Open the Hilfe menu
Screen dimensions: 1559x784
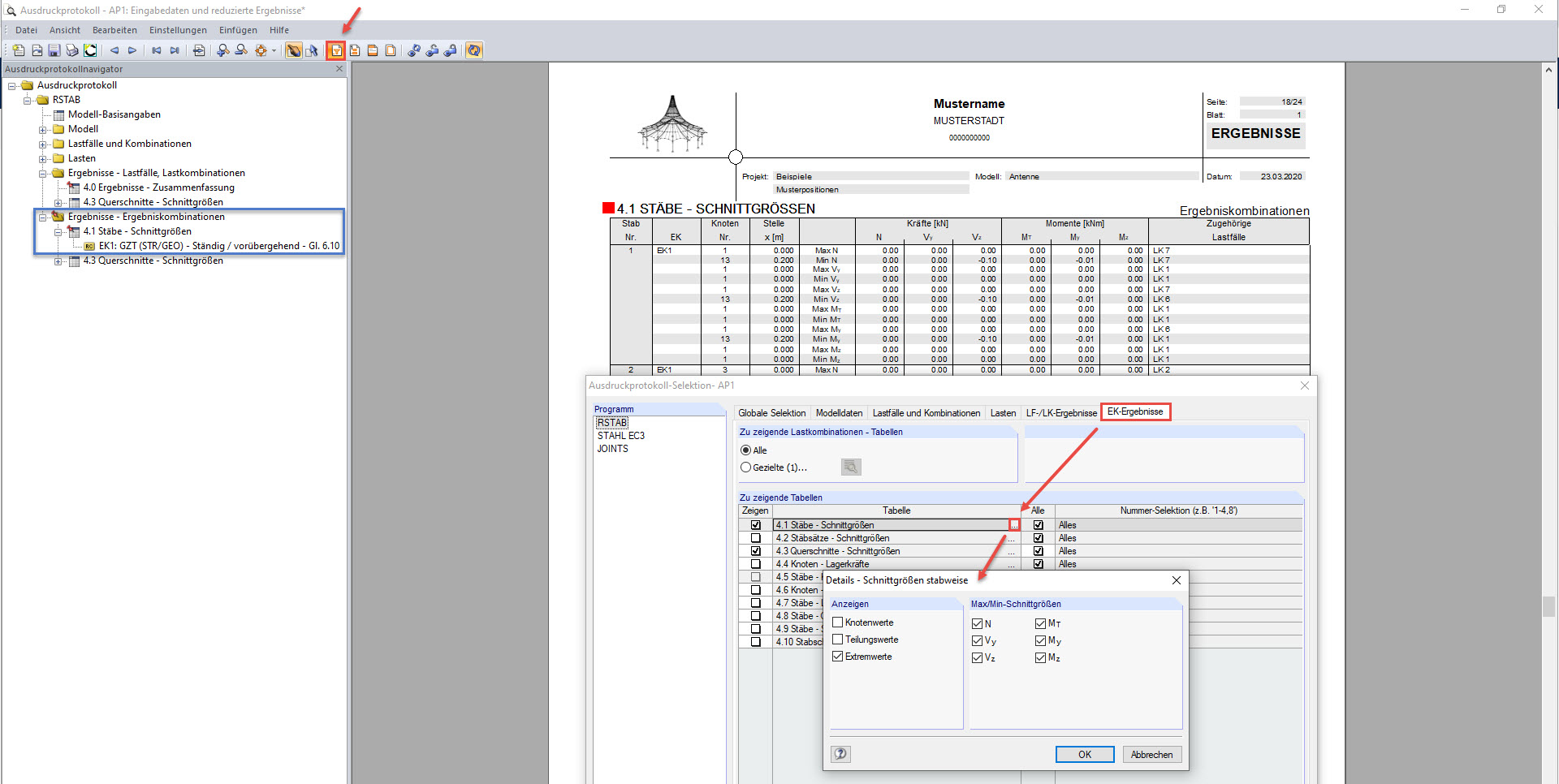coord(279,30)
